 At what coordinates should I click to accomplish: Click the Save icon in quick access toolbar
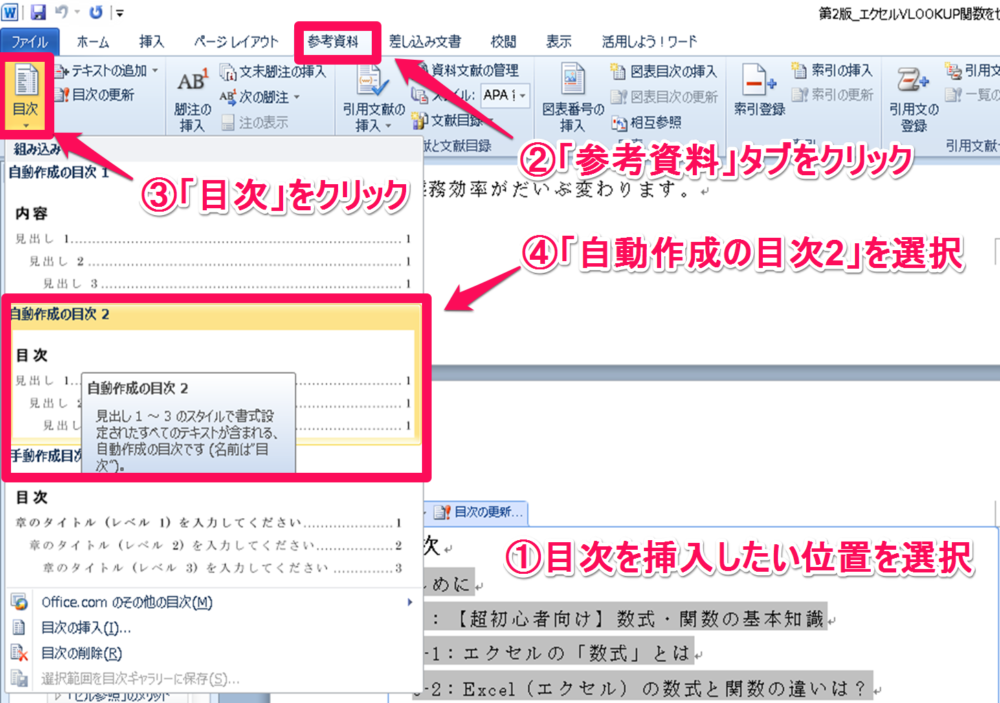point(38,13)
